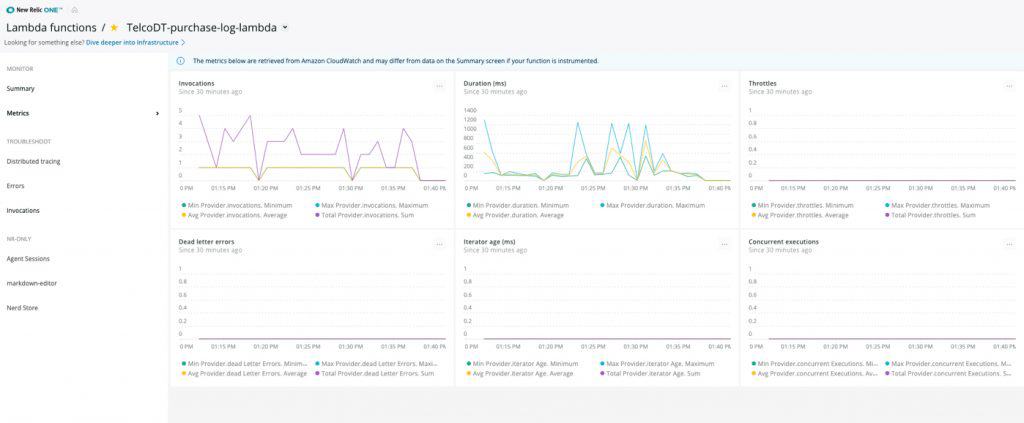Toggle the favorite star for TelcoDT-purchase-log-lambda

[114, 27]
